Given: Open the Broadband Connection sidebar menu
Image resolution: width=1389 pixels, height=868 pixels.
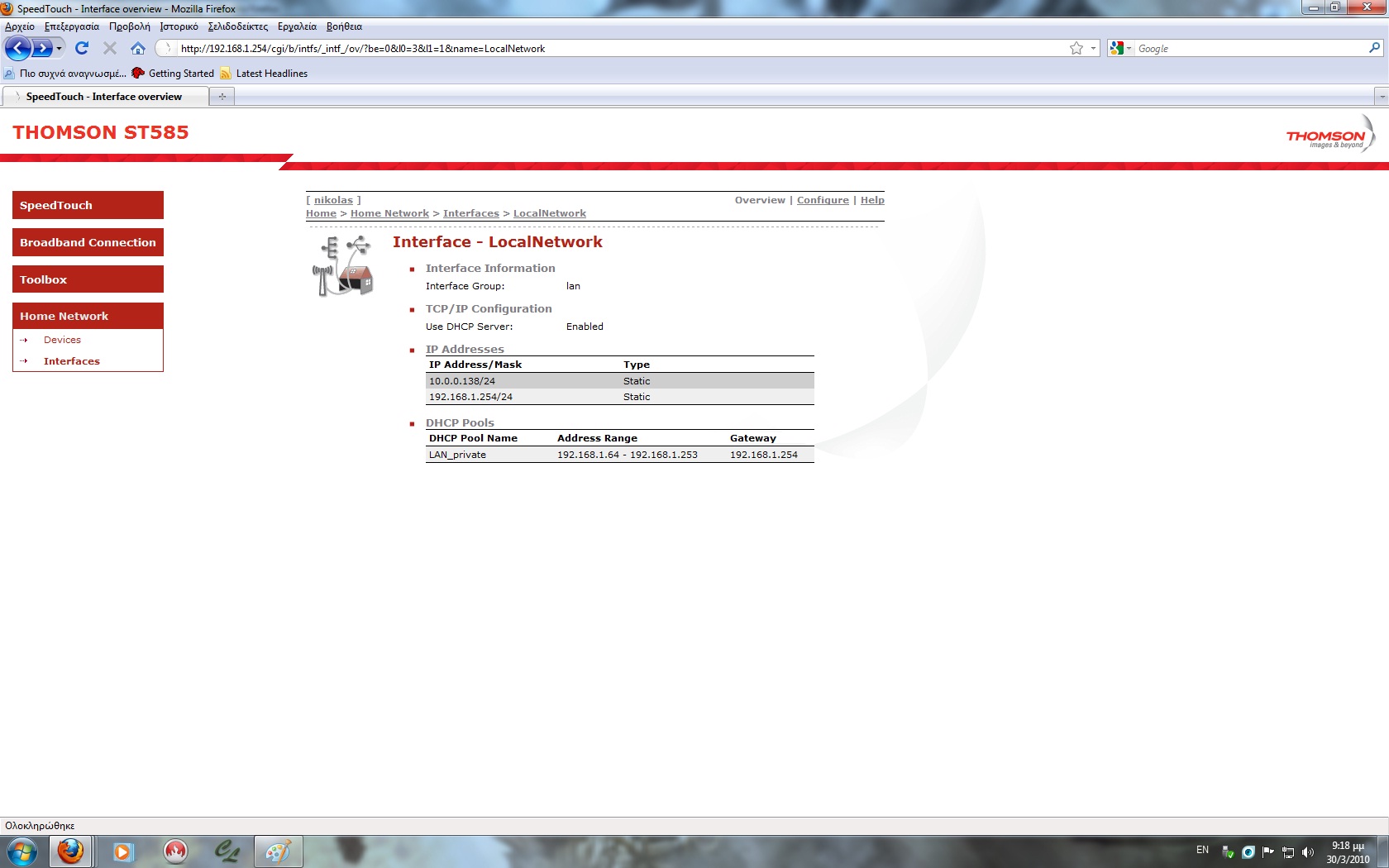Looking at the screenshot, I should point(88,242).
